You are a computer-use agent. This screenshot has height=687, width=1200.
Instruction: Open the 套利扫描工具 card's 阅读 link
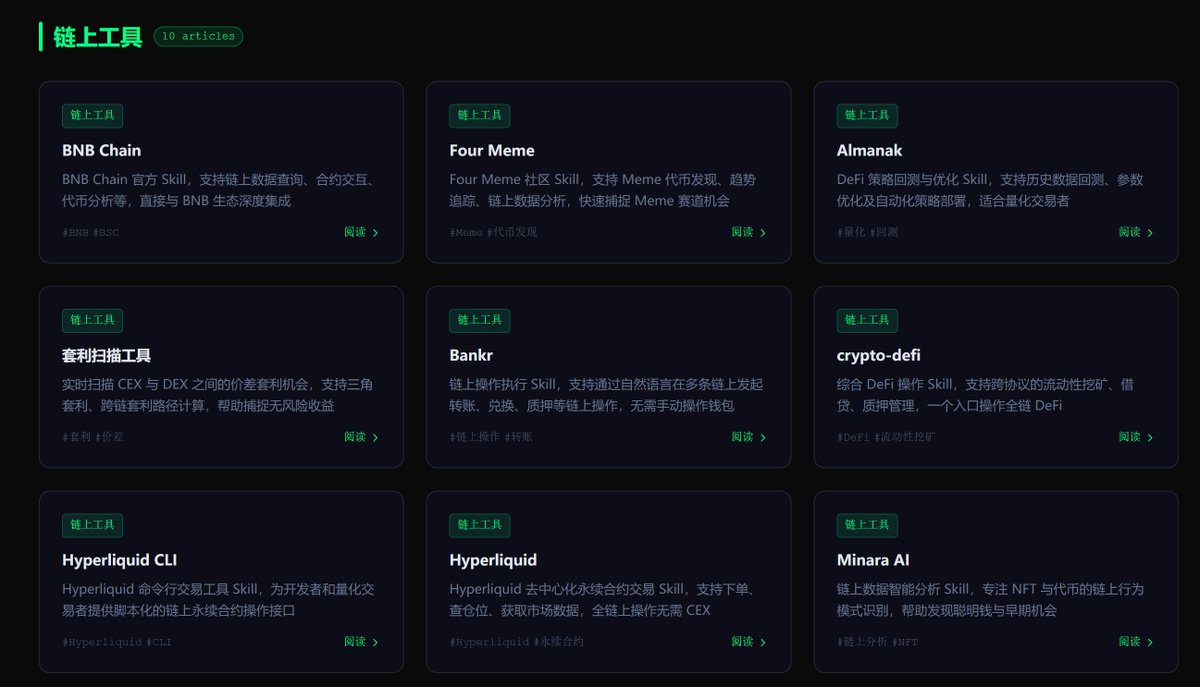[x=361, y=437]
